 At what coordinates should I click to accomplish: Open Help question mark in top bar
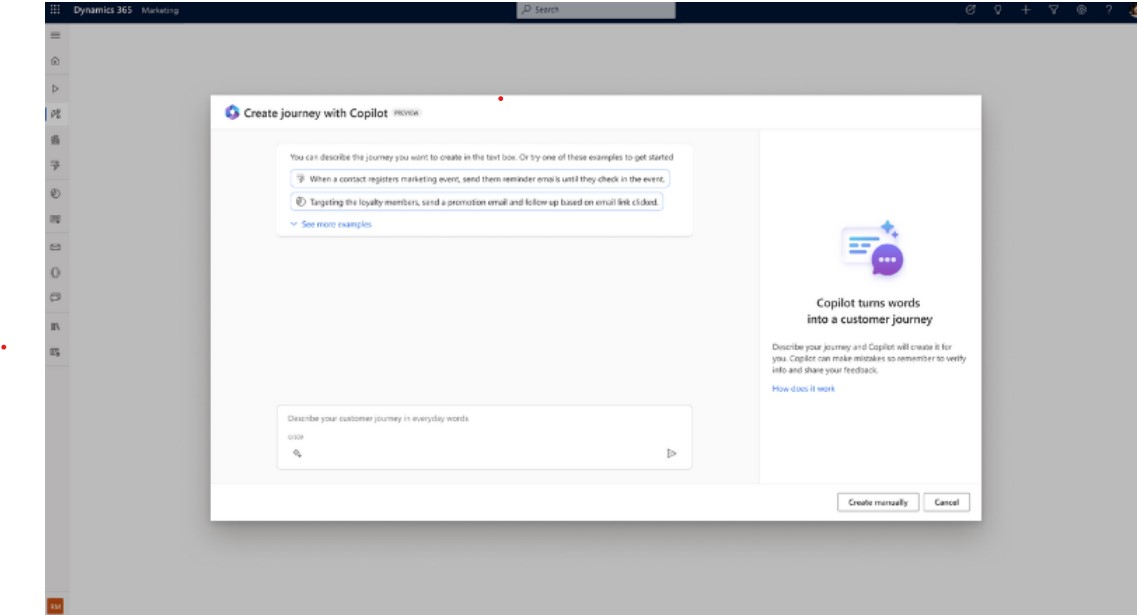pyautogui.click(x=1109, y=10)
